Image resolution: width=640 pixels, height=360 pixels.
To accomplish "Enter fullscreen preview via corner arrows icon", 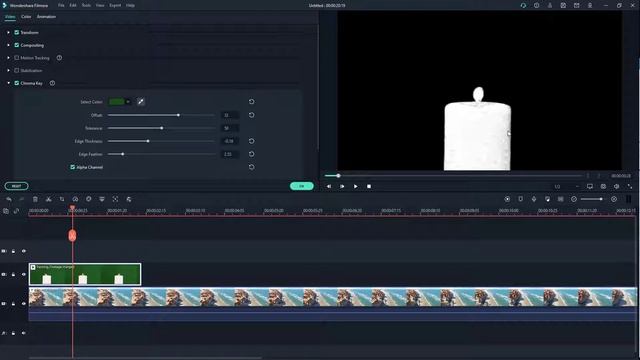I will [x=630, y=187].
